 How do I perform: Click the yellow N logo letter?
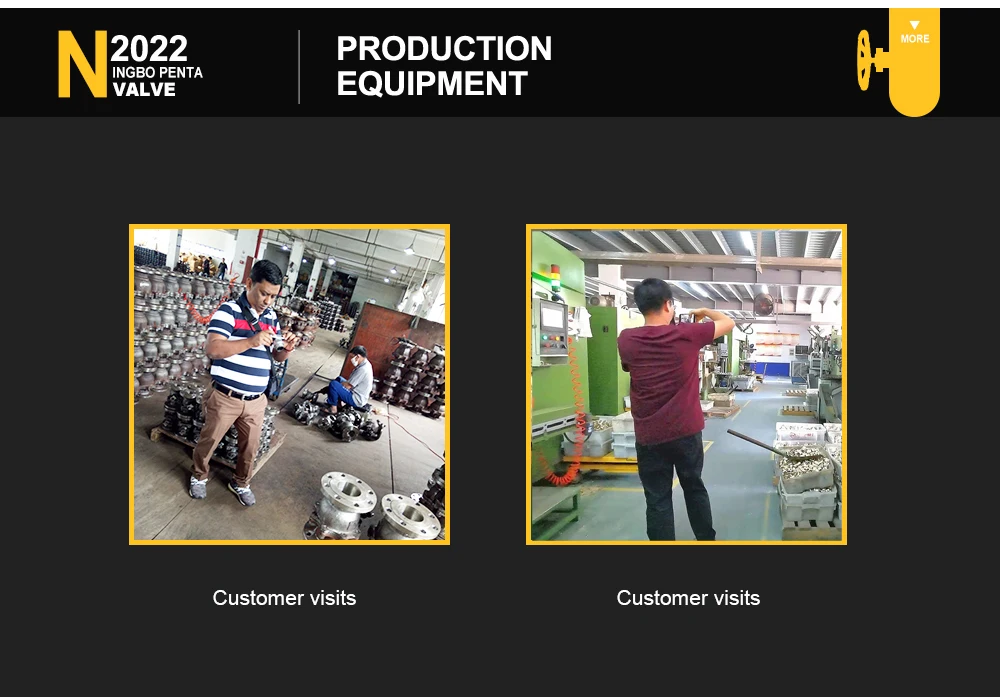pos(82,64)
